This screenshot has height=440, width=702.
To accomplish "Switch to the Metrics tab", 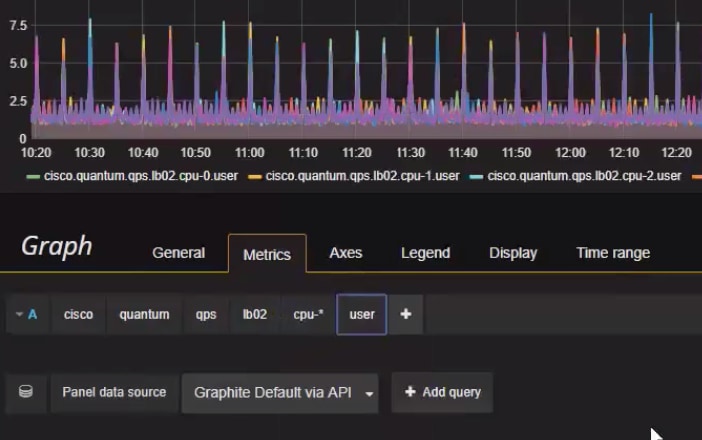I will [x=267, y=254].
